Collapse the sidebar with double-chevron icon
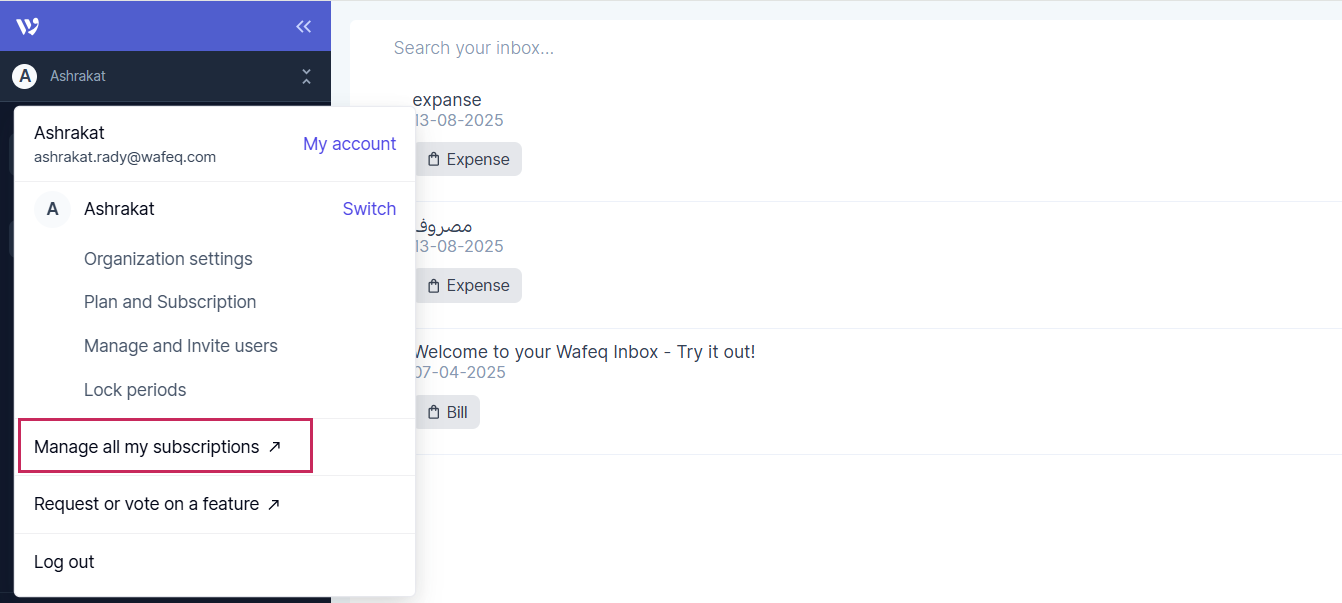 [x=303, y=26]
